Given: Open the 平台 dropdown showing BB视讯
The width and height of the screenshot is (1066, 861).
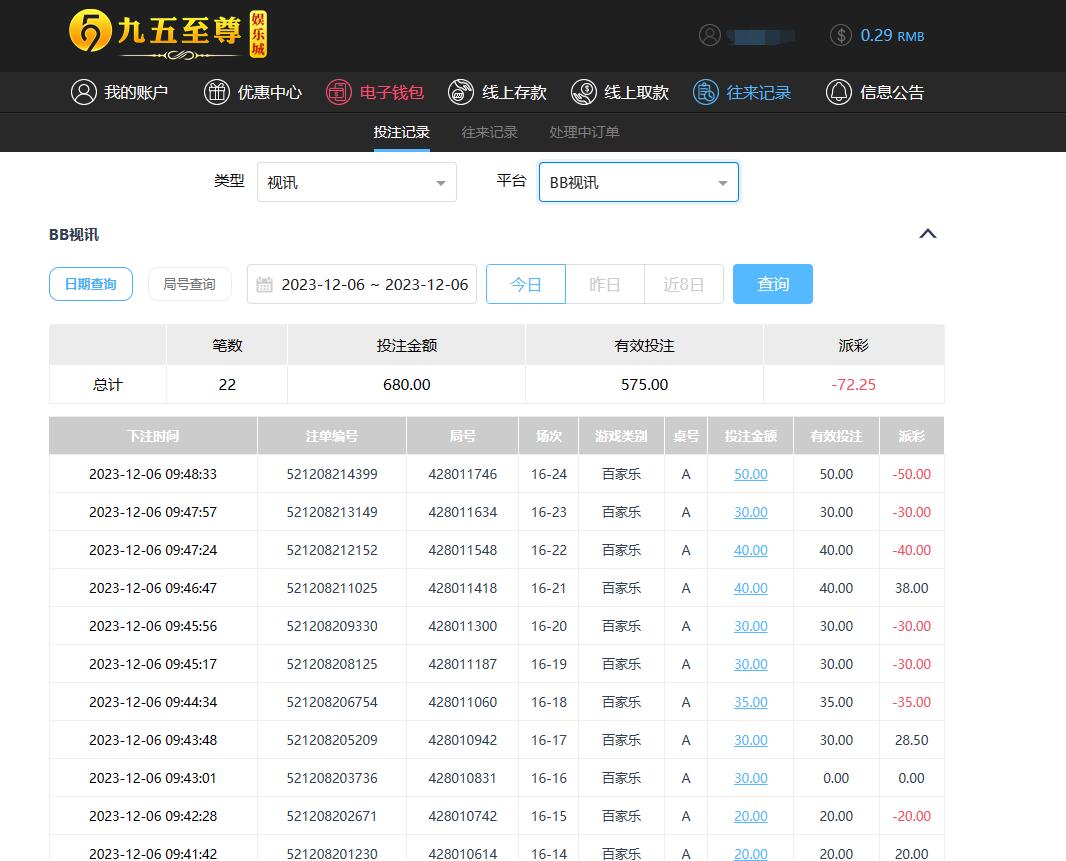Looking at the screenshot, I should click(638, 183).
